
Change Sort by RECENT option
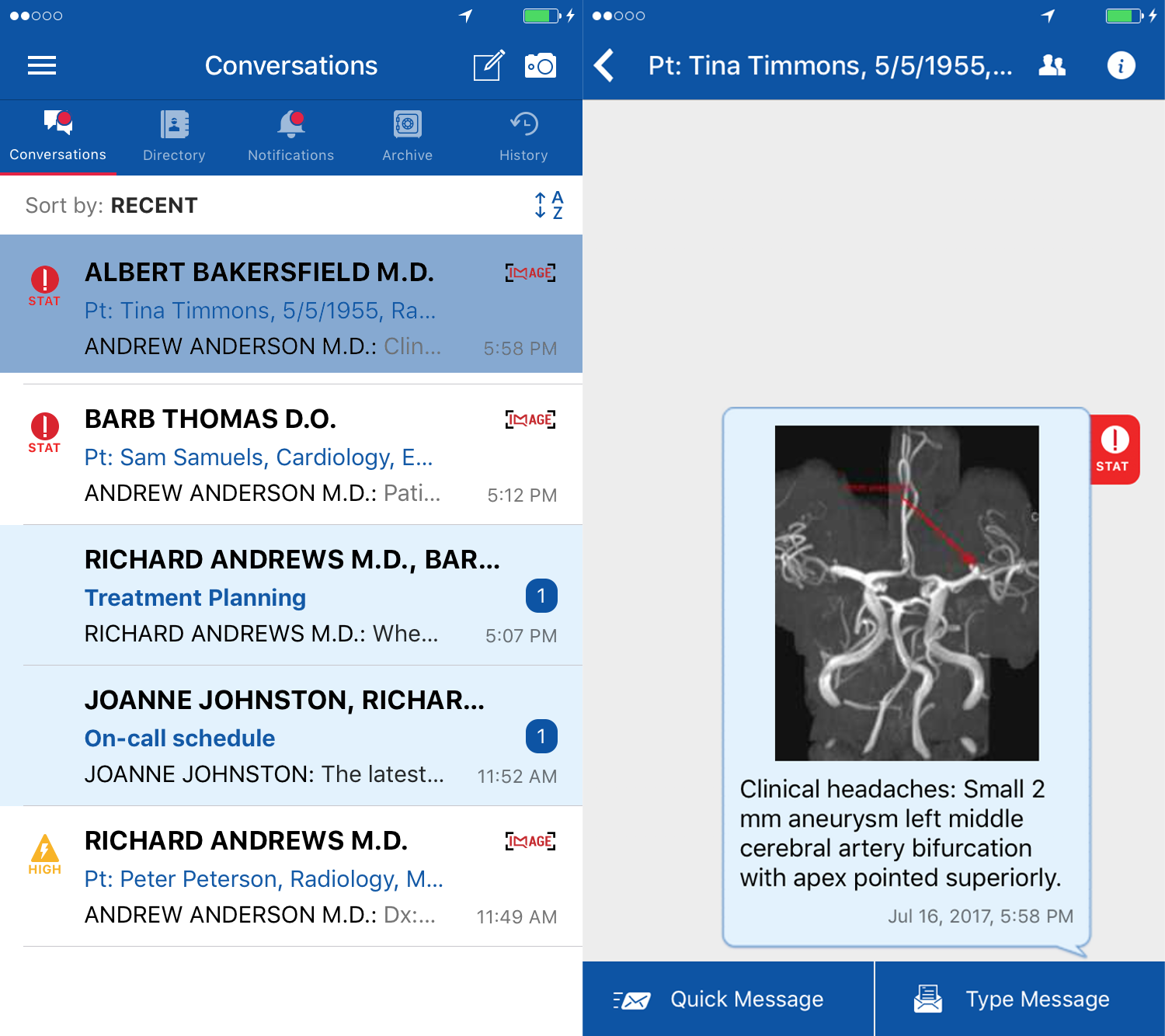(x=112, y=205)
